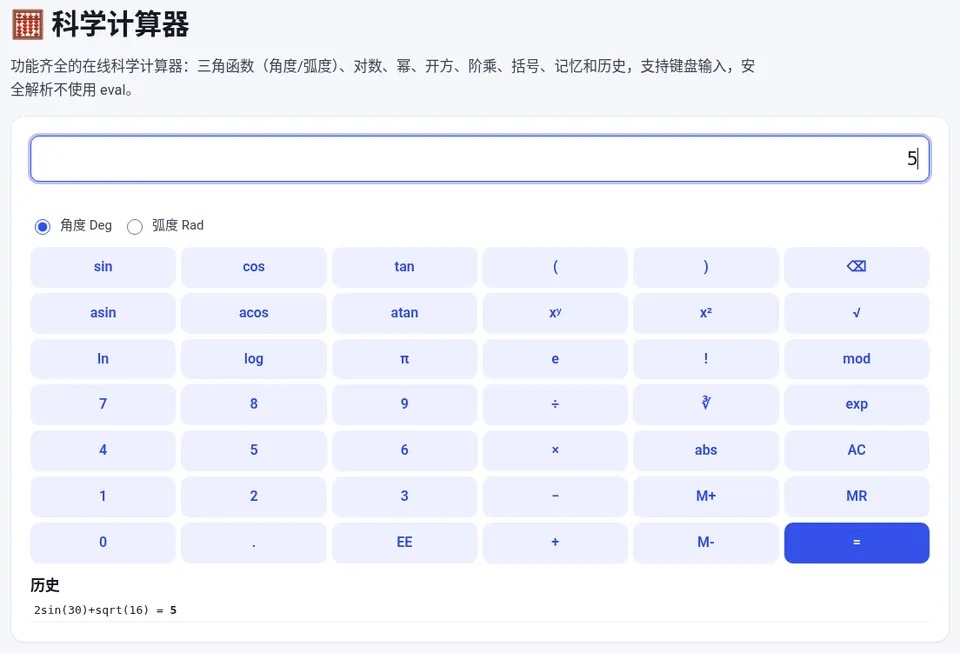Click the abacus calculator logo icon

click(28, 24)
